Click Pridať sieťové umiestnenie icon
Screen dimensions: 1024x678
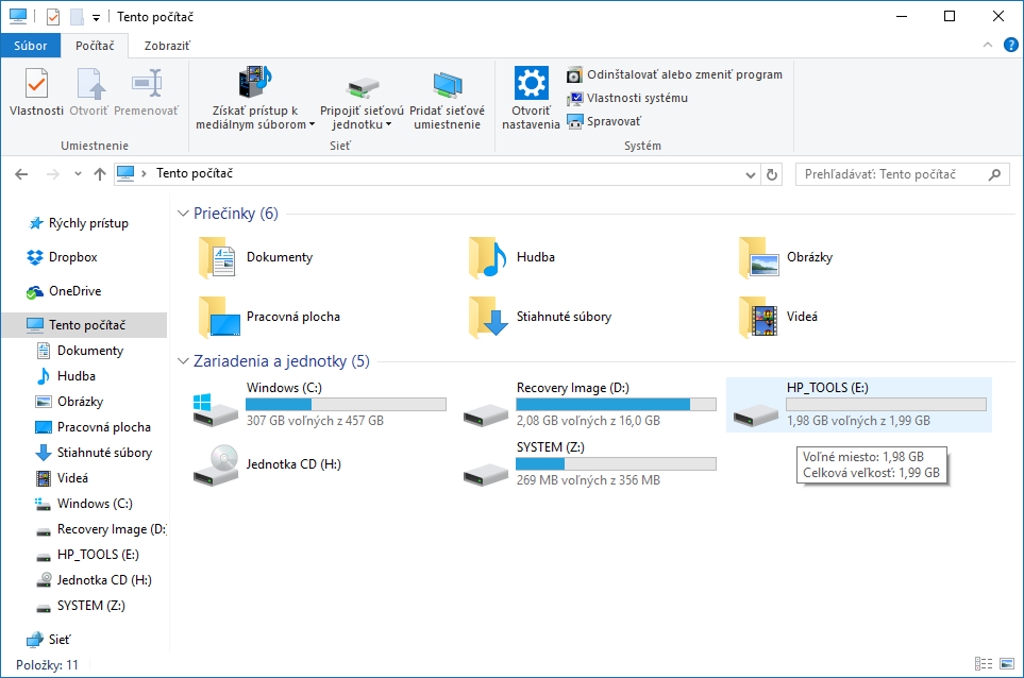[x=447, y=86]
